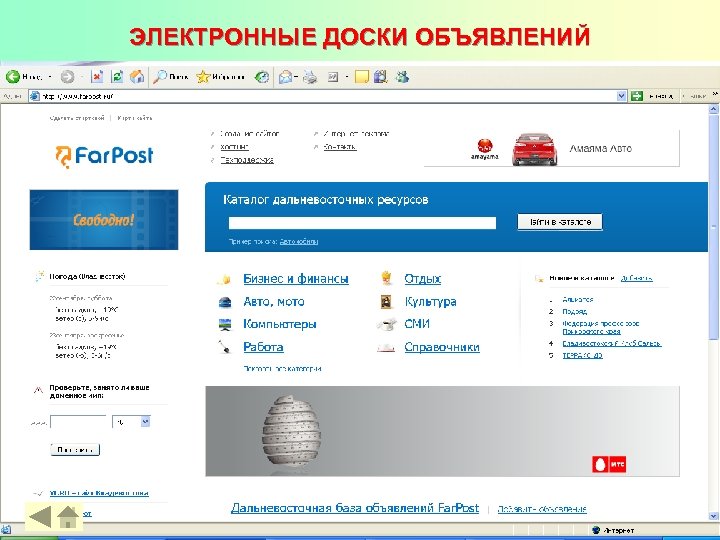The height and width of the screenshot is (540, 720).
Task: Open the 'СМИ' category link
Action: coord(417,324)
